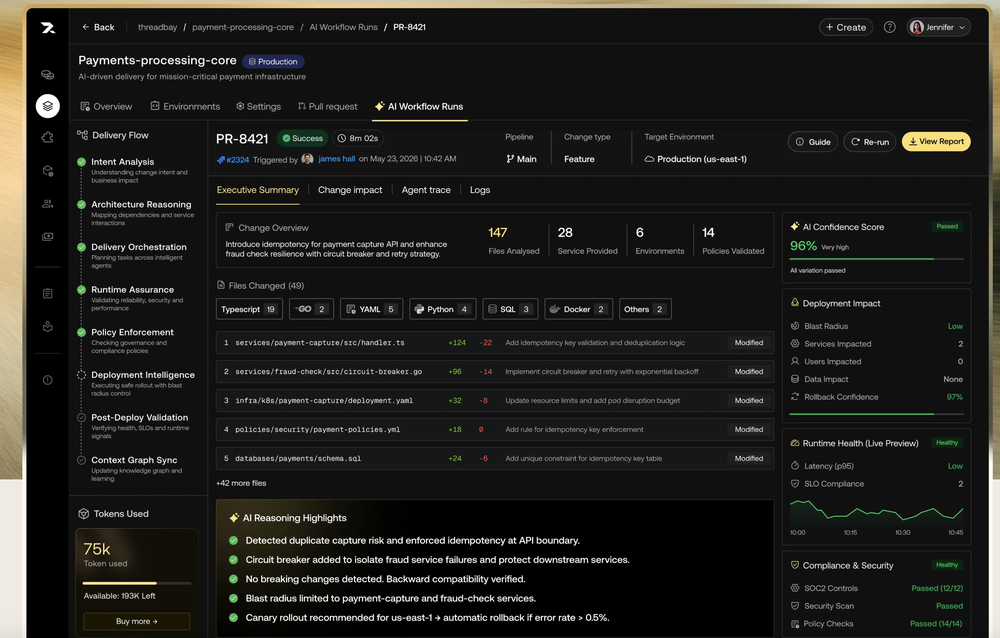Click the Rollback Confidence icon
1000x638 pixels.
coord(795,397)
